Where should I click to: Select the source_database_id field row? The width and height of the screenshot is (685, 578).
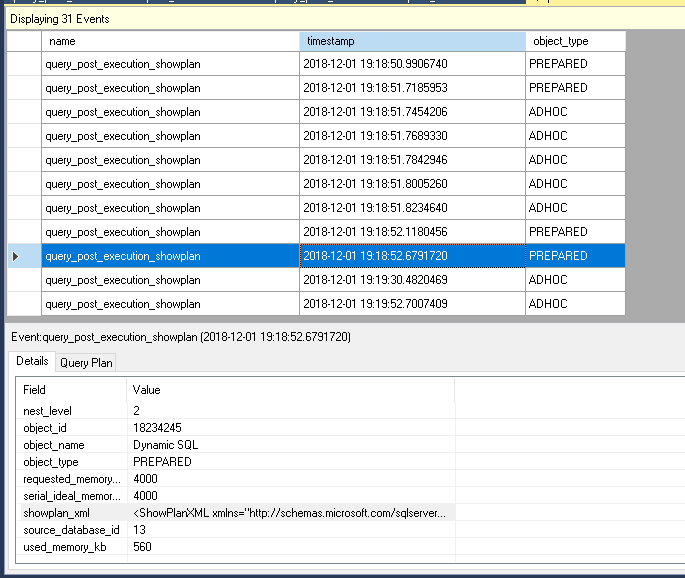[69, 529]
